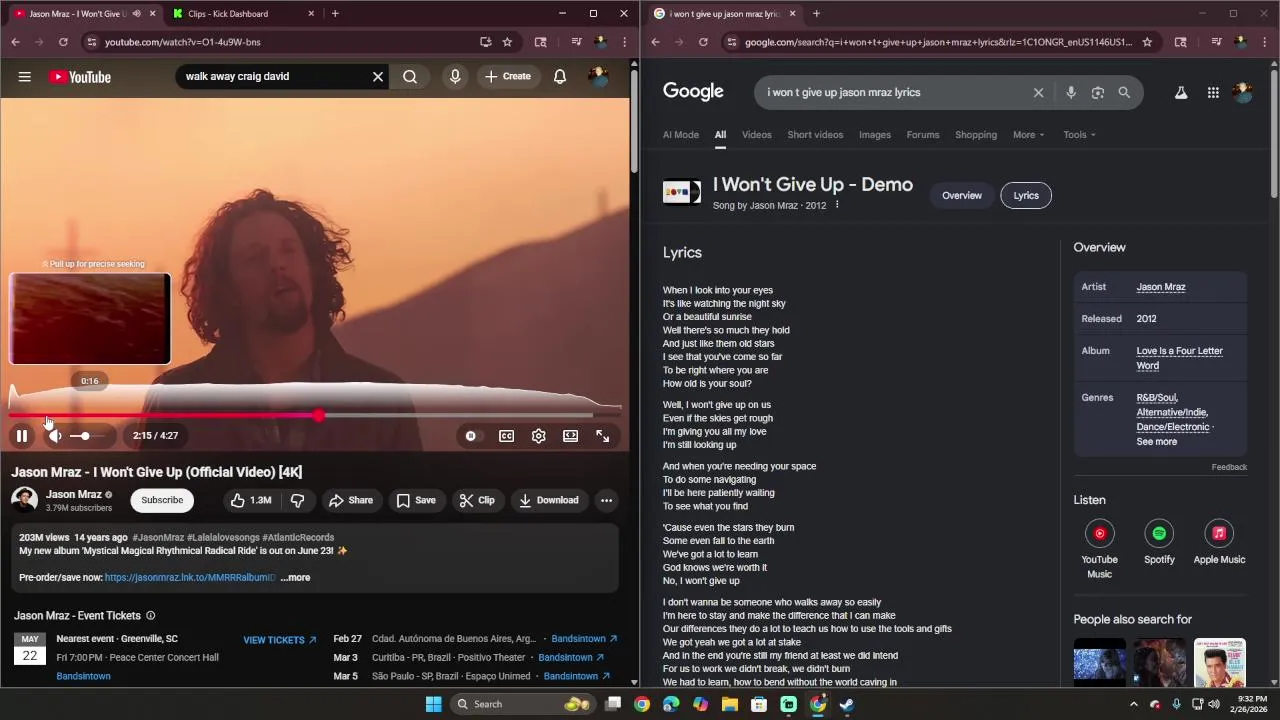1280x720 pixels.
Task: Open Jason Mraz channel avatar
Action: click(24, 500)
